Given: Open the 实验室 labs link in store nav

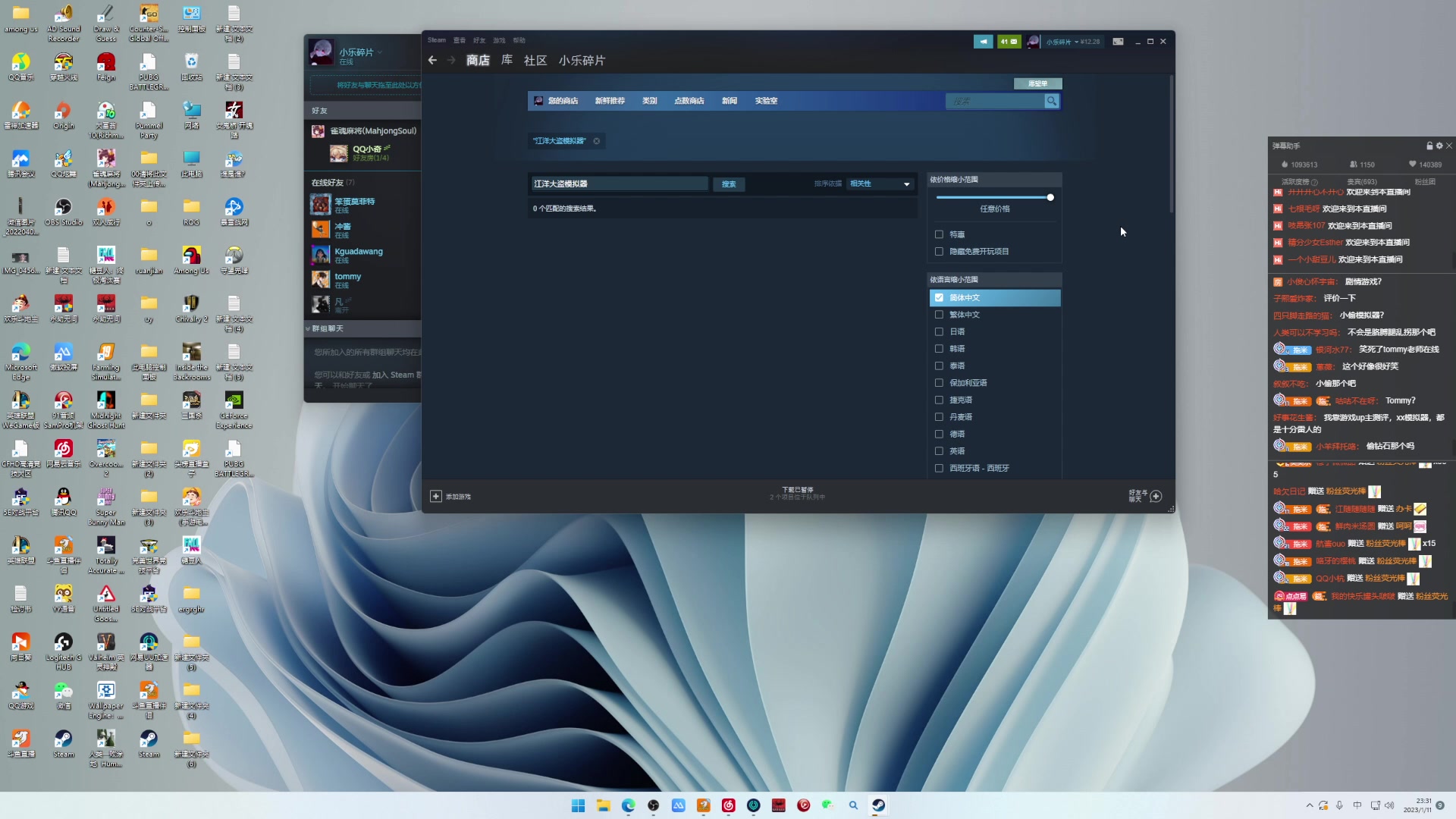Looking at the screenshot, I should click(766, 101).
